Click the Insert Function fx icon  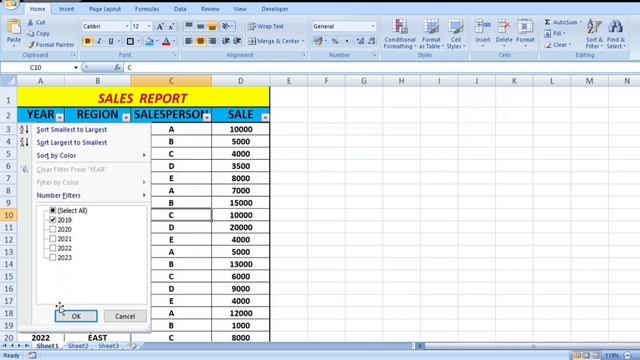click(117, 67)
